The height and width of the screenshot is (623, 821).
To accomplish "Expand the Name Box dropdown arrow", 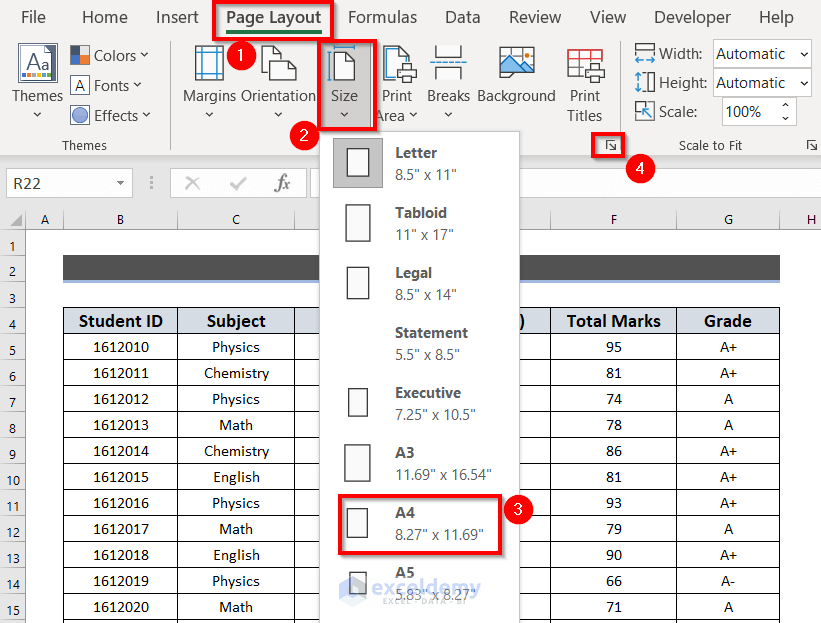I will point(120,183).
